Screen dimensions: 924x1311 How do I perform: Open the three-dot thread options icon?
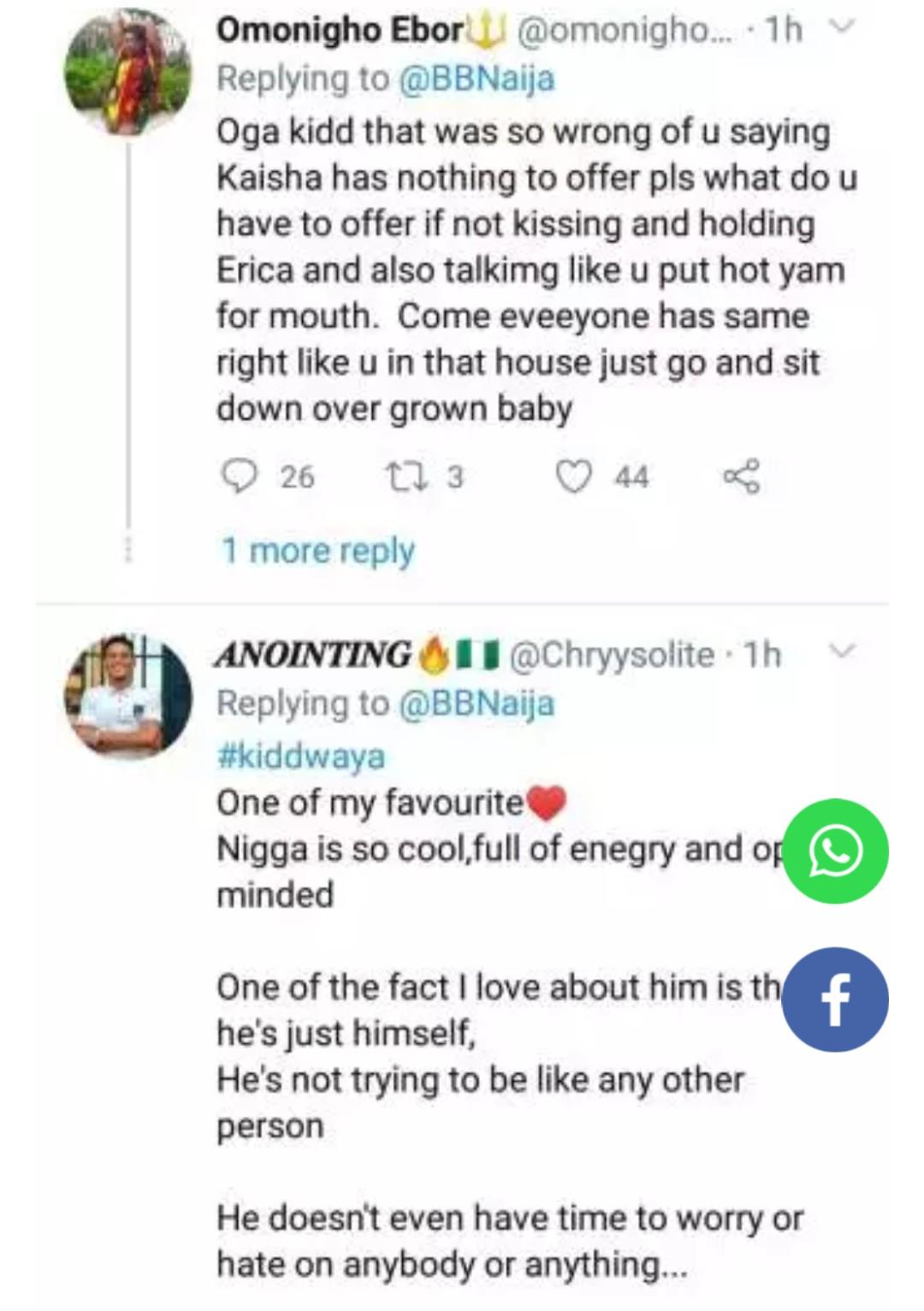click(129, 552)
